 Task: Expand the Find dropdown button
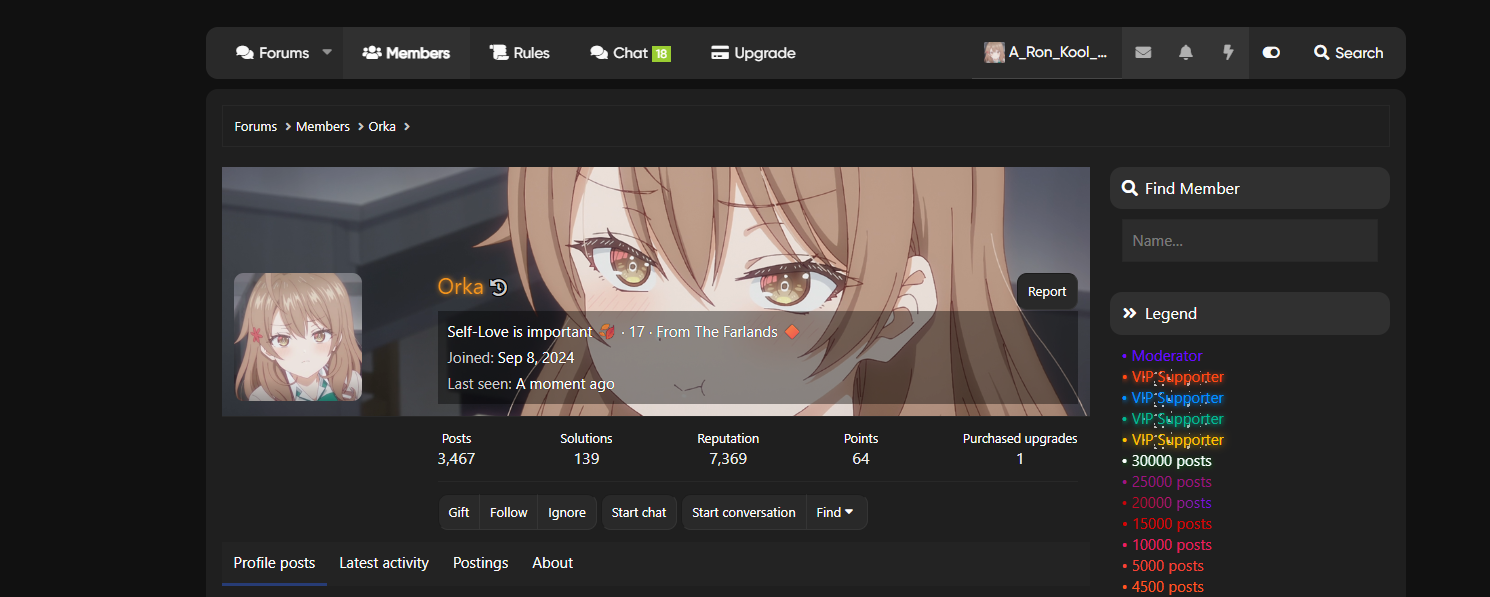[x=836, y=513]
